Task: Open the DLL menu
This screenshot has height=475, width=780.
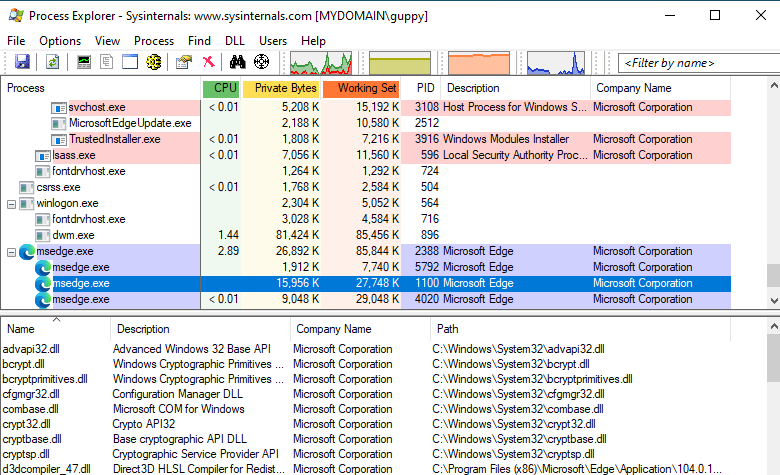Action: (235, 41)
